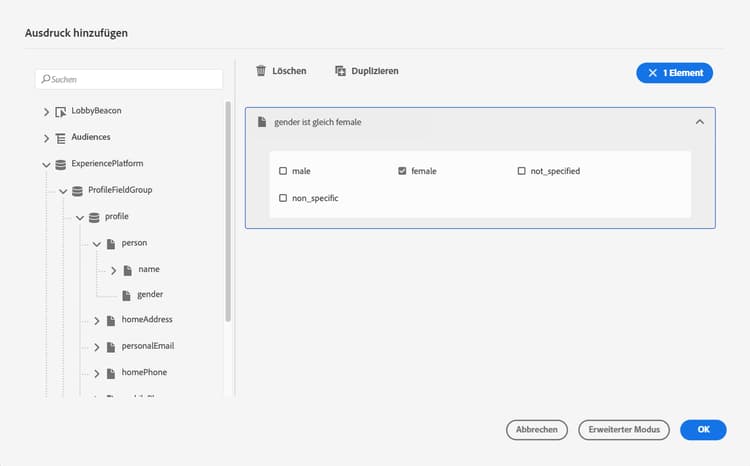Confirm with the OK button

703,430
